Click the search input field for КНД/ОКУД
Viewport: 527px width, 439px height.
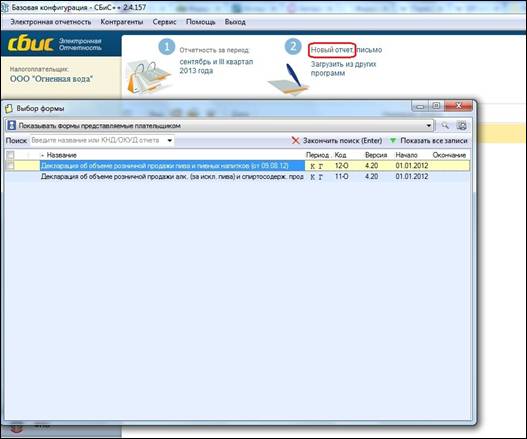coord(98,140)
